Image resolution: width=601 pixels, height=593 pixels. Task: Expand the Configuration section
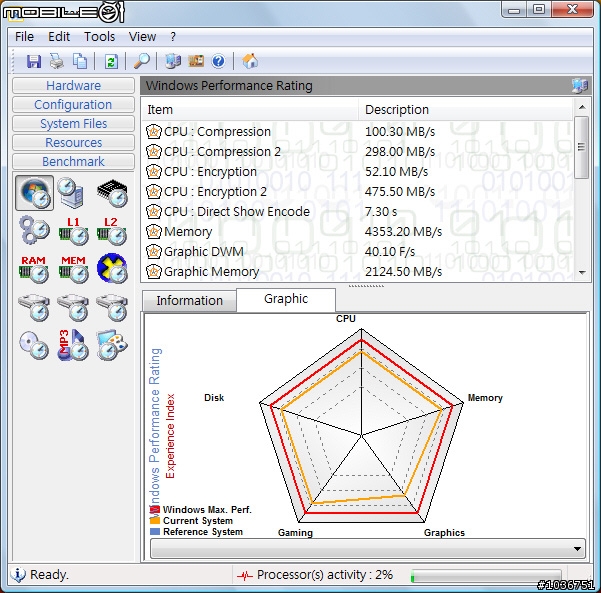73,105
